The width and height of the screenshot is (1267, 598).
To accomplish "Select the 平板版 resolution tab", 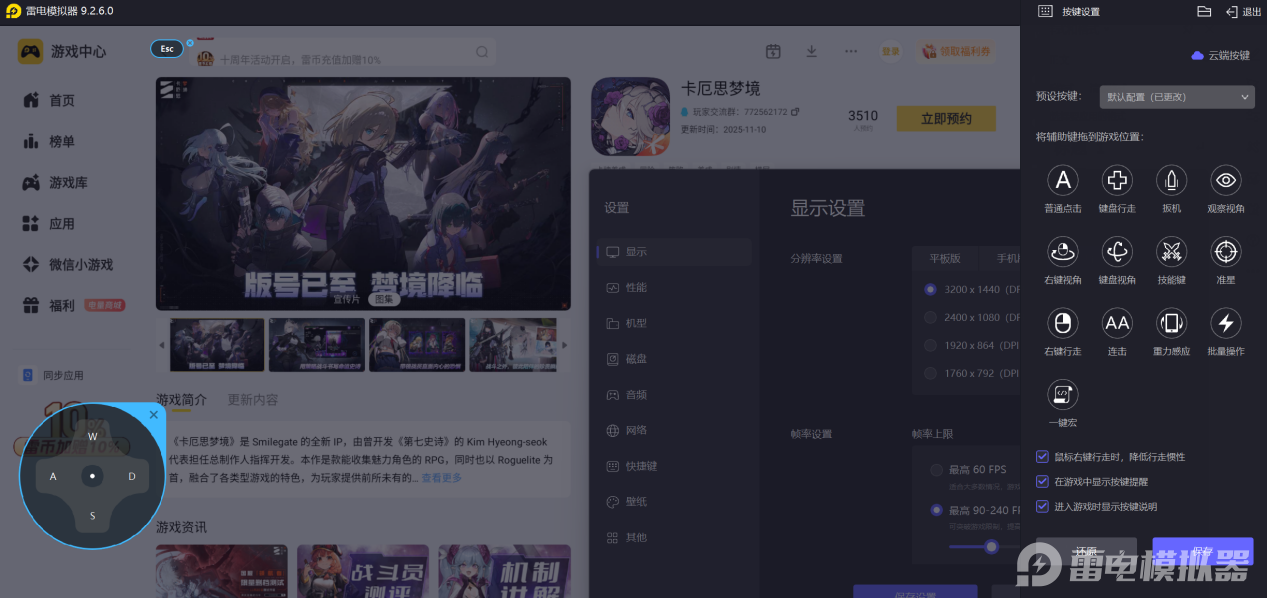I will [945, 258].
